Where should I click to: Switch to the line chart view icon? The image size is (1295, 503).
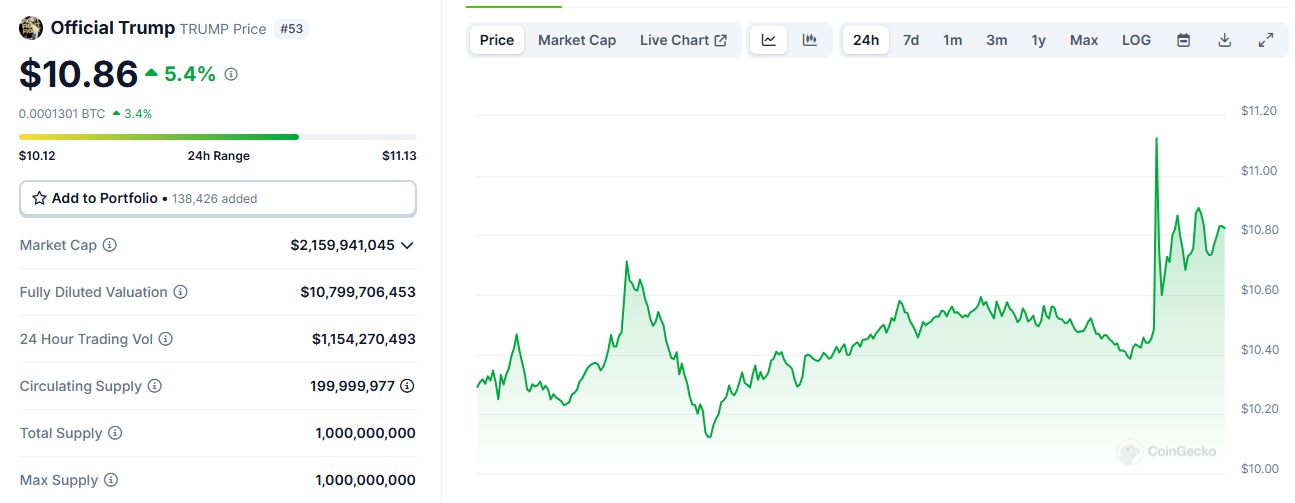pyautogui.click(x=768, y=40)
